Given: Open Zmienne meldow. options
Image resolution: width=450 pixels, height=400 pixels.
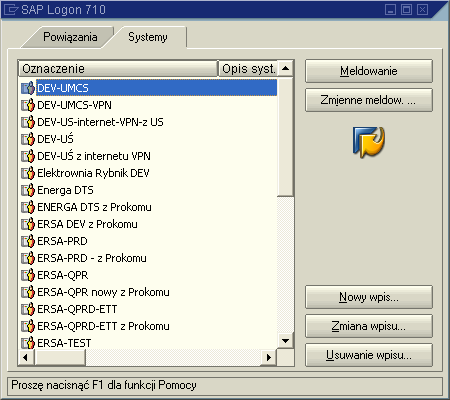Looking at the screenshot, I should pos(369,100).
